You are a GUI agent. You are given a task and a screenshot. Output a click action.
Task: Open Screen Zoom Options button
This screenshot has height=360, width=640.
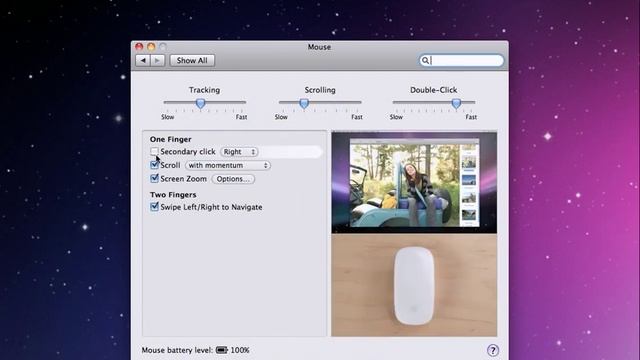pos(233,179)
